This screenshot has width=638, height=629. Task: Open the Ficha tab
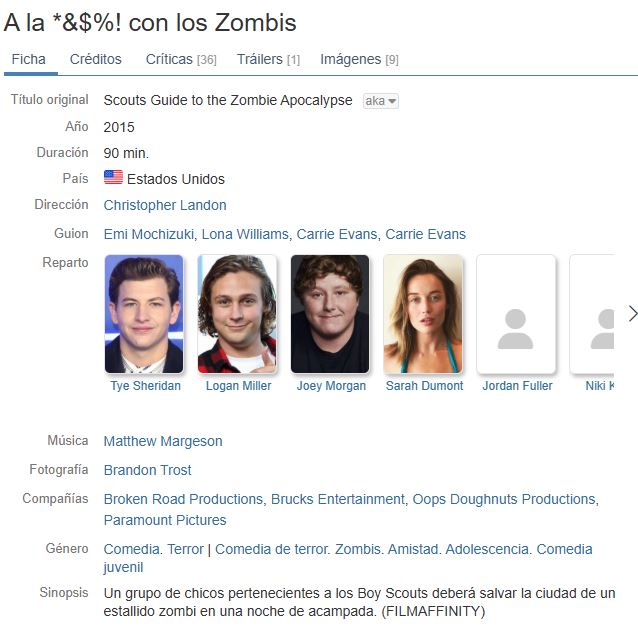28,59
